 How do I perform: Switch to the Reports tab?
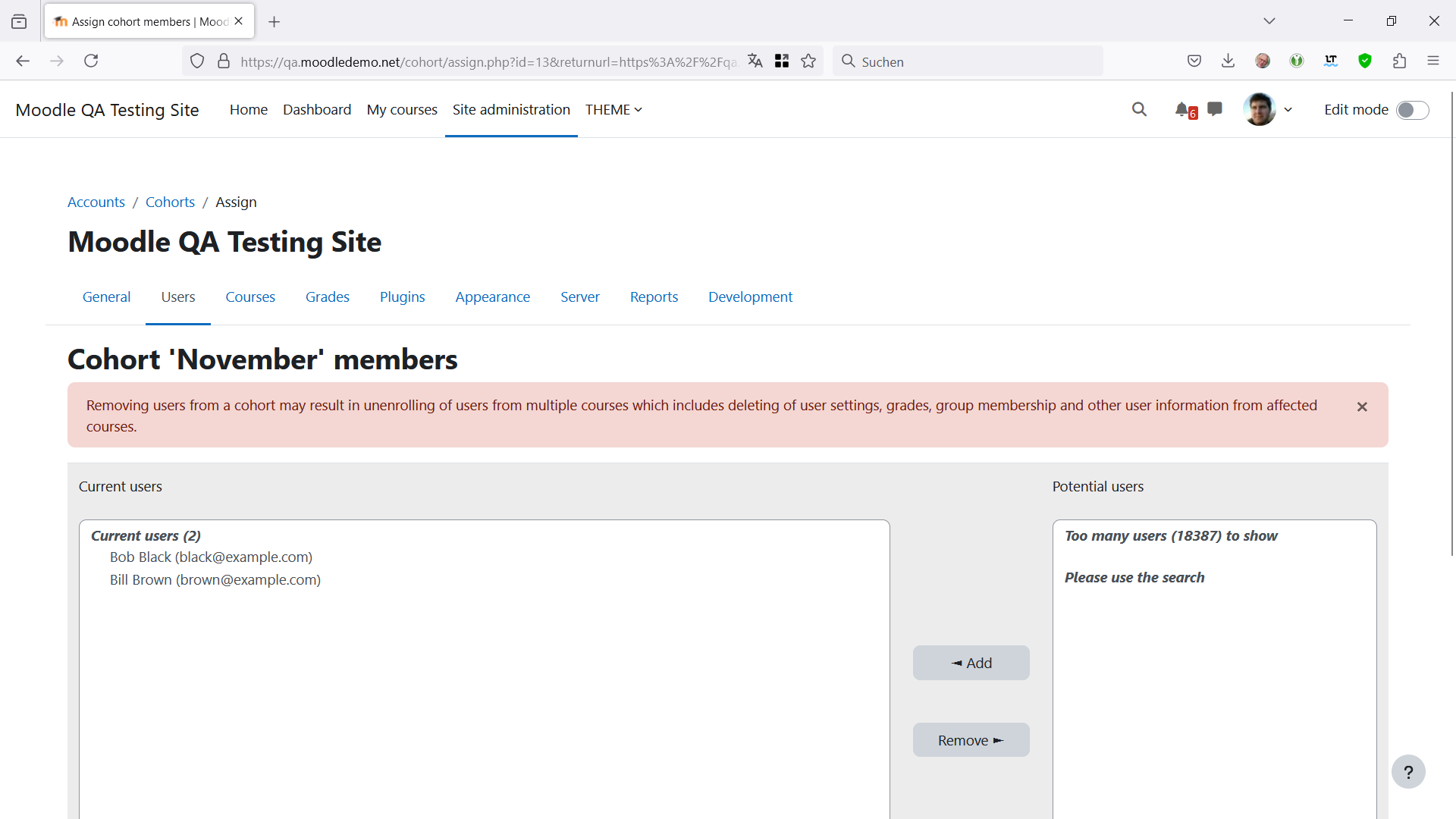654,297
